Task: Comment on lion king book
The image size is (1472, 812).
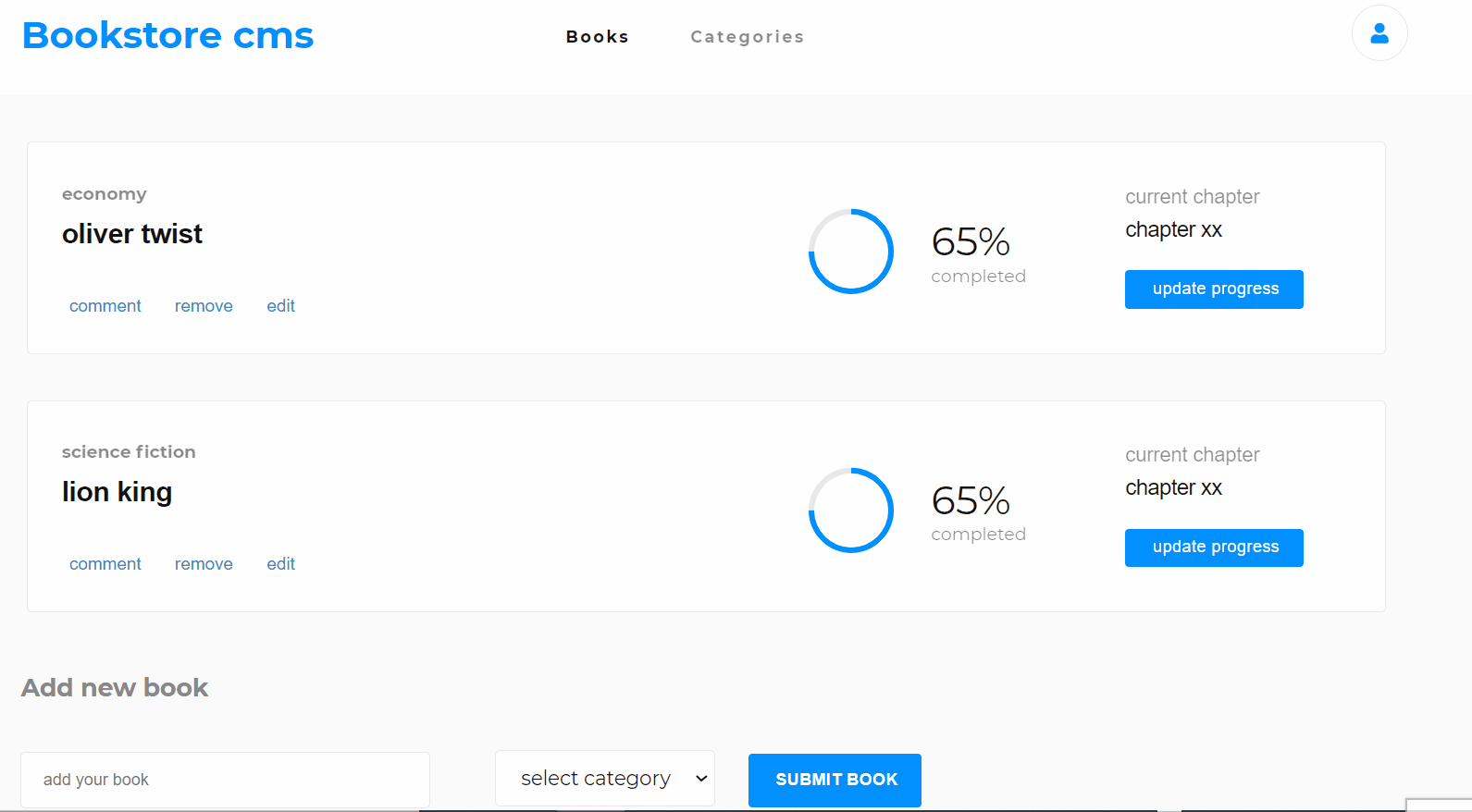Action: (105, 564)
